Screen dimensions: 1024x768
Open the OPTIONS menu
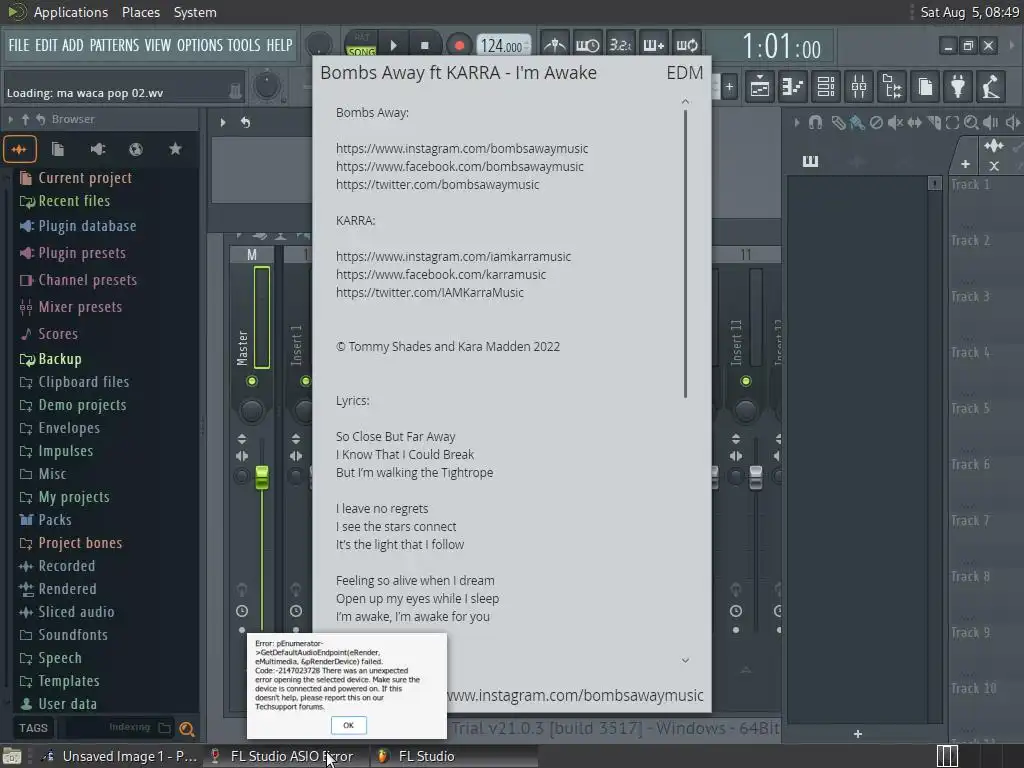[x=200, y=45]
